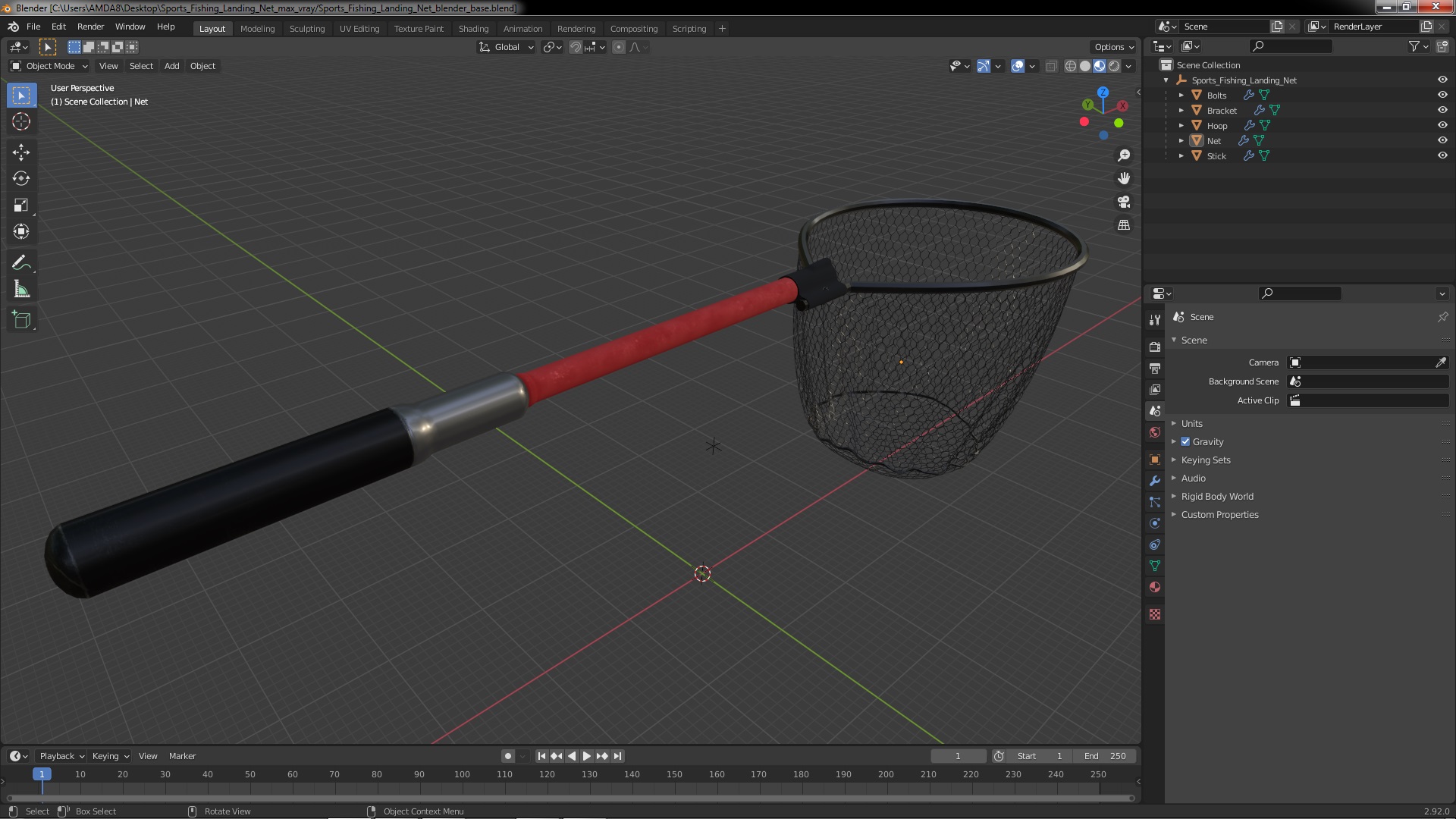Open the Texture properties tab

(1155, 614)
